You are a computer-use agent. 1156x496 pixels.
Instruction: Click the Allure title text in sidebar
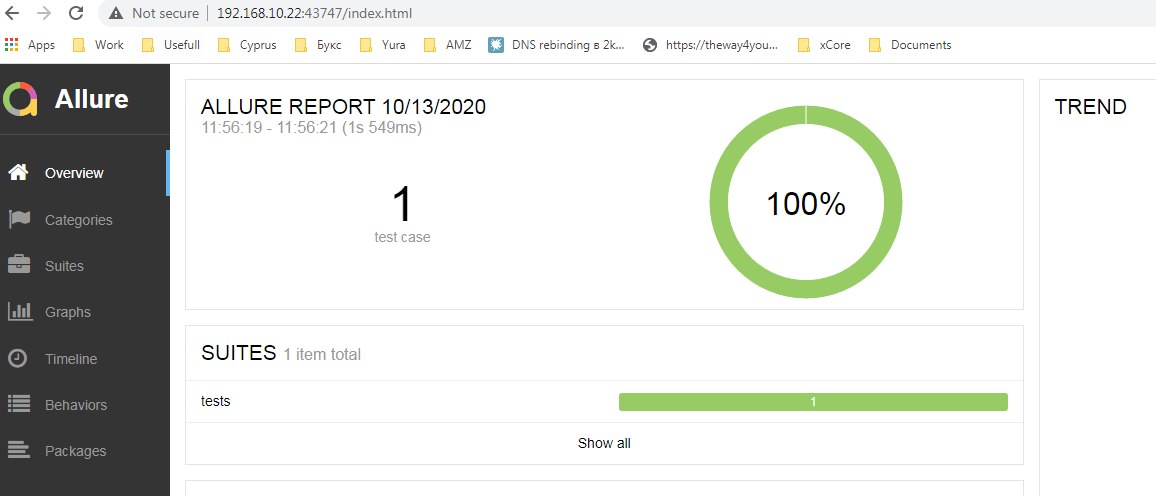pos(91,99)
